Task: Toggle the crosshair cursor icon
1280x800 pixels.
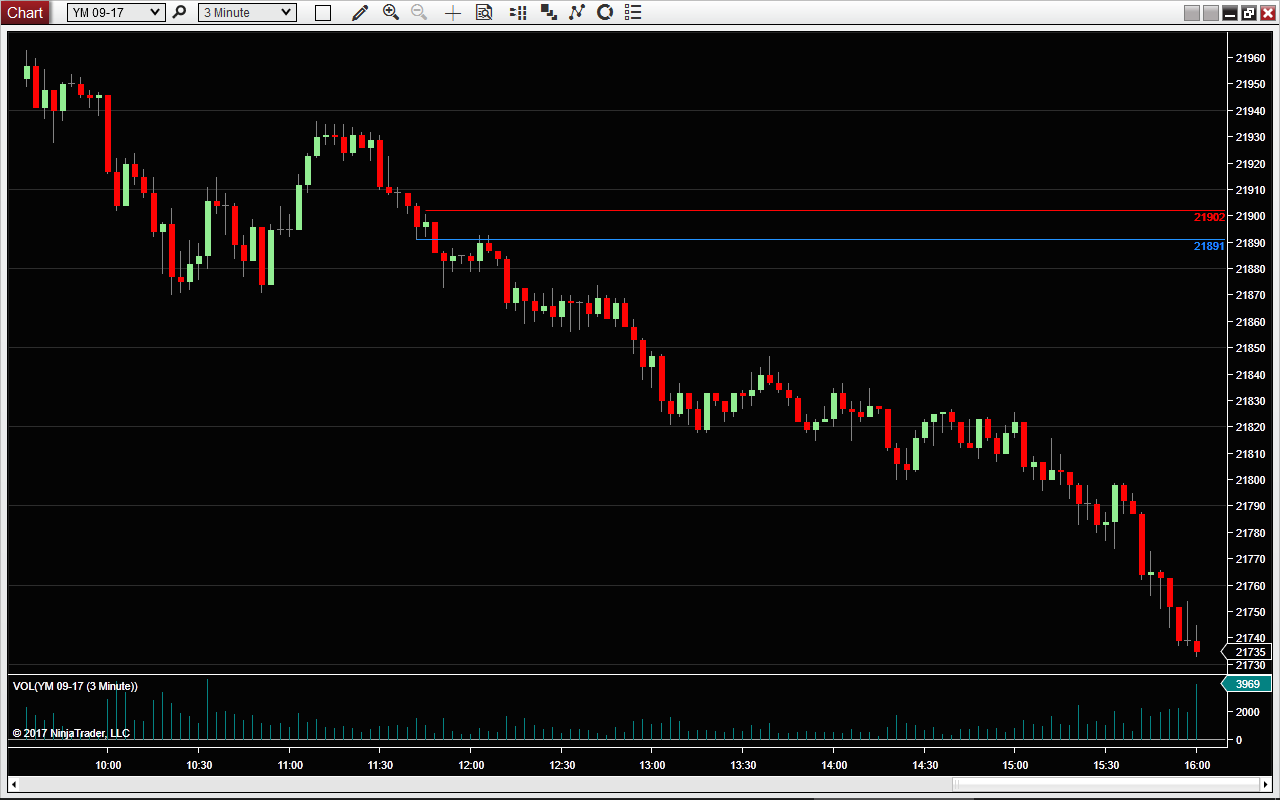Action: pos(453,13)
